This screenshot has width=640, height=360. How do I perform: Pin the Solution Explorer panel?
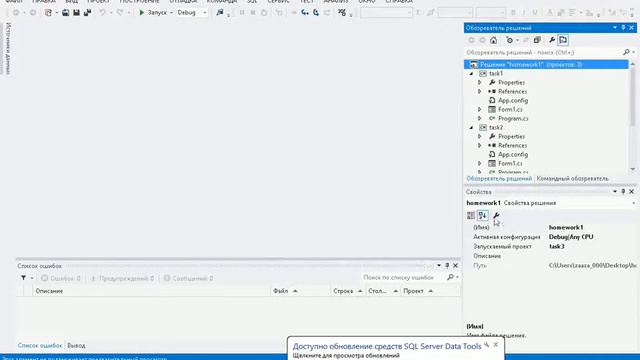coord(623,28)
